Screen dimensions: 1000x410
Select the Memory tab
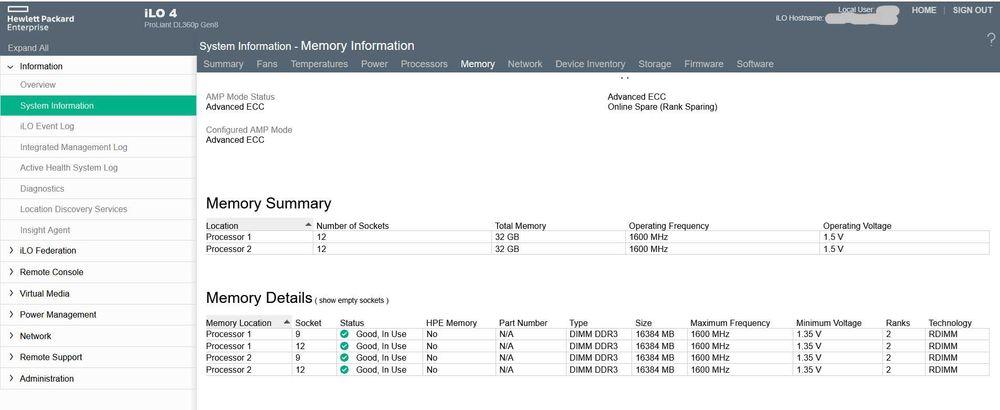click(x=478, y=64)
